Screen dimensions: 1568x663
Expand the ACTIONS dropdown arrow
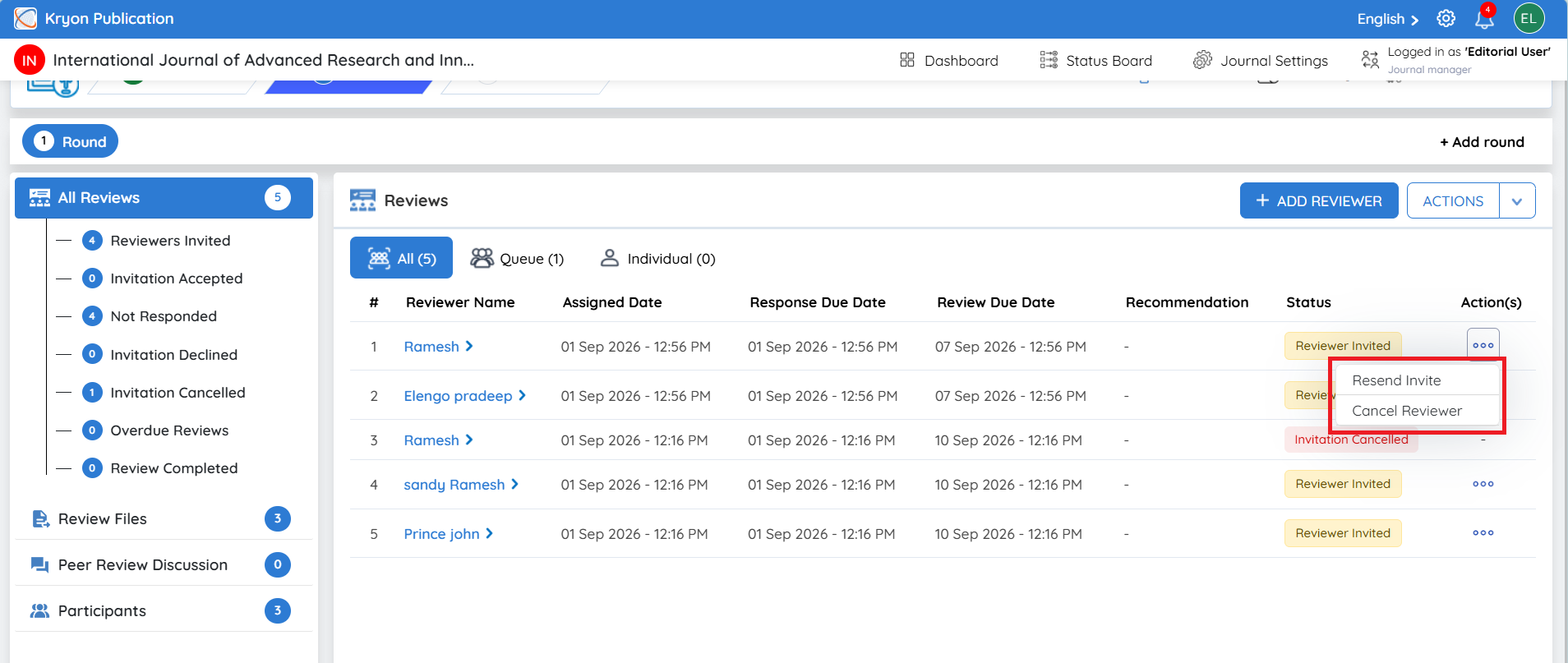click(1517, 201)
